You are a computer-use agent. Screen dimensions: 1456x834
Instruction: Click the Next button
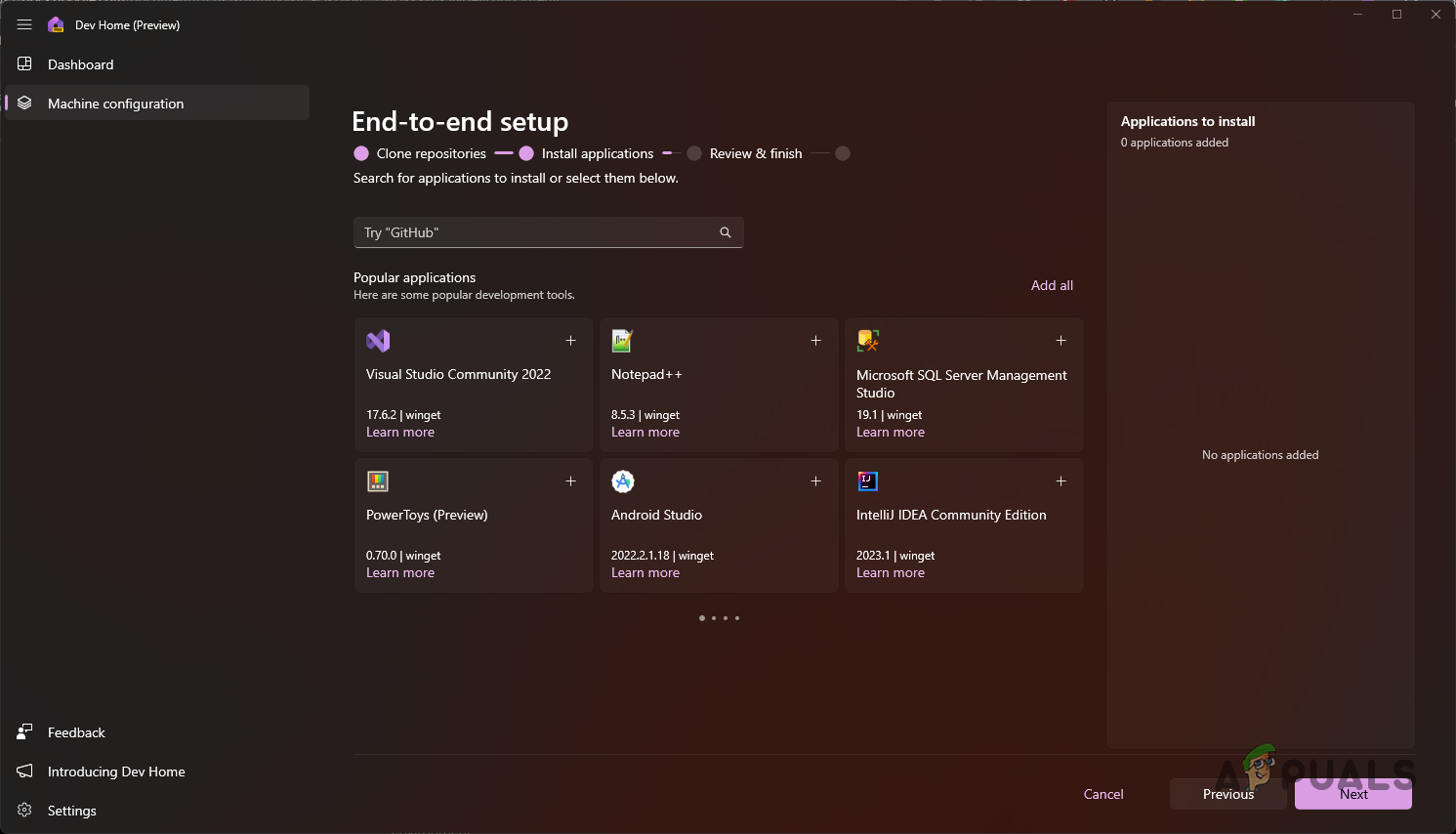[x=1352, y=794]
